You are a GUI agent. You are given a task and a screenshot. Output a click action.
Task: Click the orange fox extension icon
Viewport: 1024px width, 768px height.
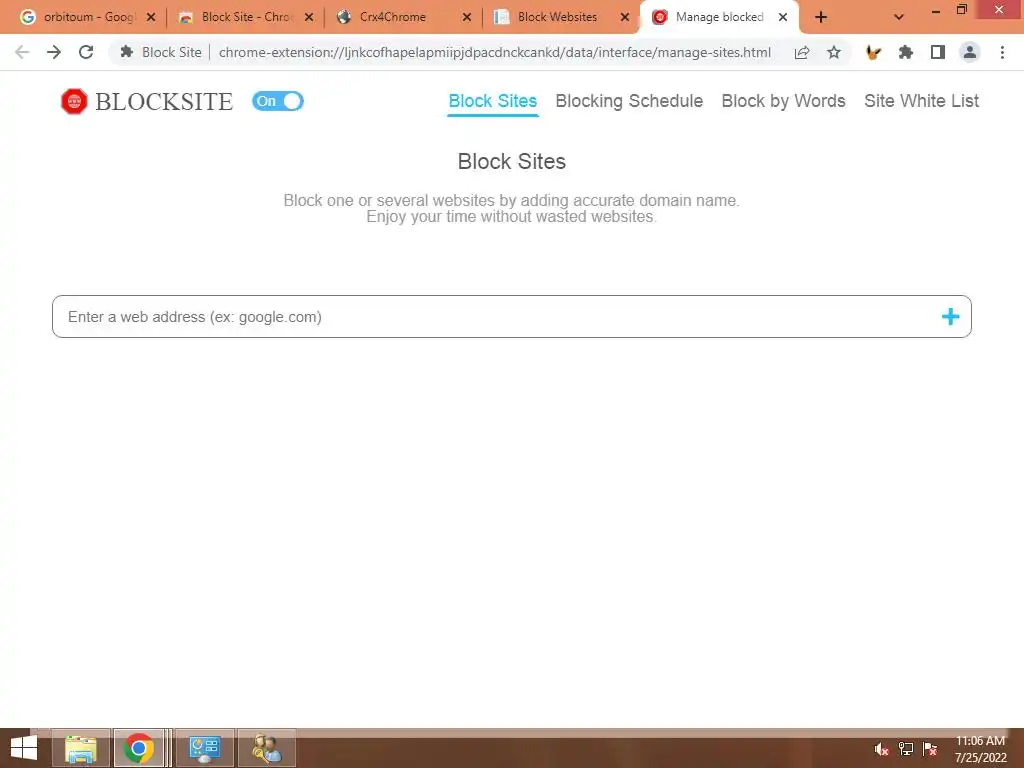tap(873, 52)
